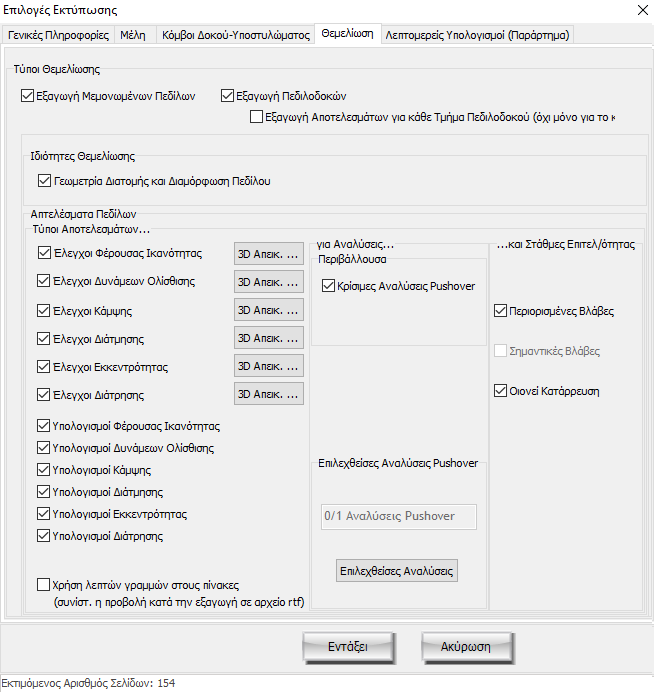Enable results export for each Τμήμα Πεδιλοδοκού
This screenshot has width=654, height=692.
[x=256, y=117]
